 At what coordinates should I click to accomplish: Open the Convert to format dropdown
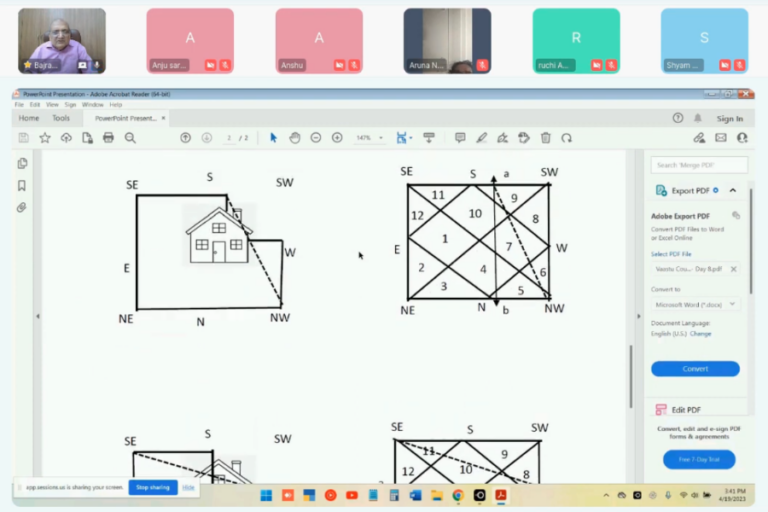696,305
